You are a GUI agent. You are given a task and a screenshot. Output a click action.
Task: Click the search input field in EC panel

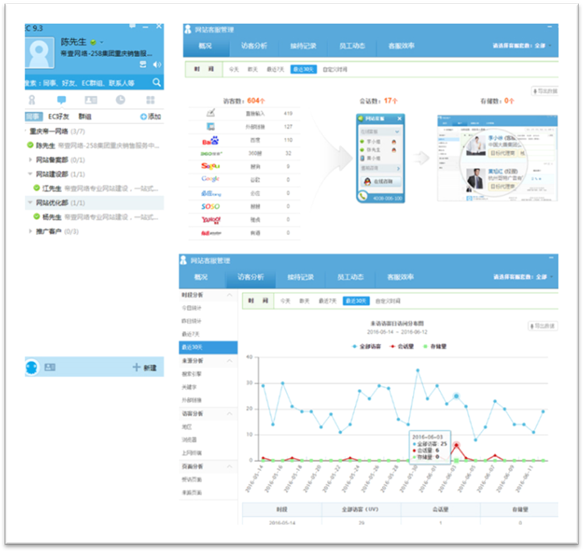(x=88, y=83)
